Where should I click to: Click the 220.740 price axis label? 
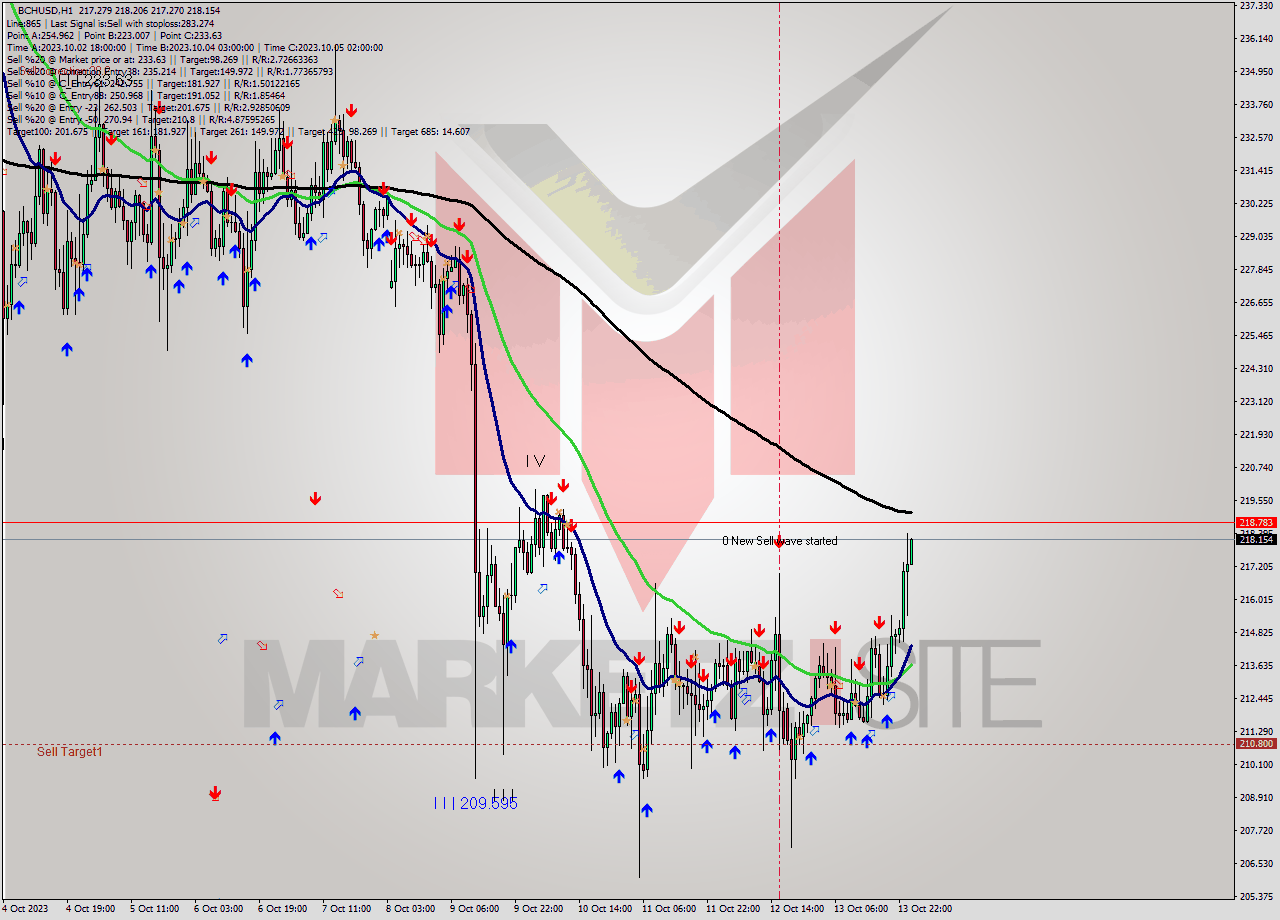click(x=1256, y=468)
